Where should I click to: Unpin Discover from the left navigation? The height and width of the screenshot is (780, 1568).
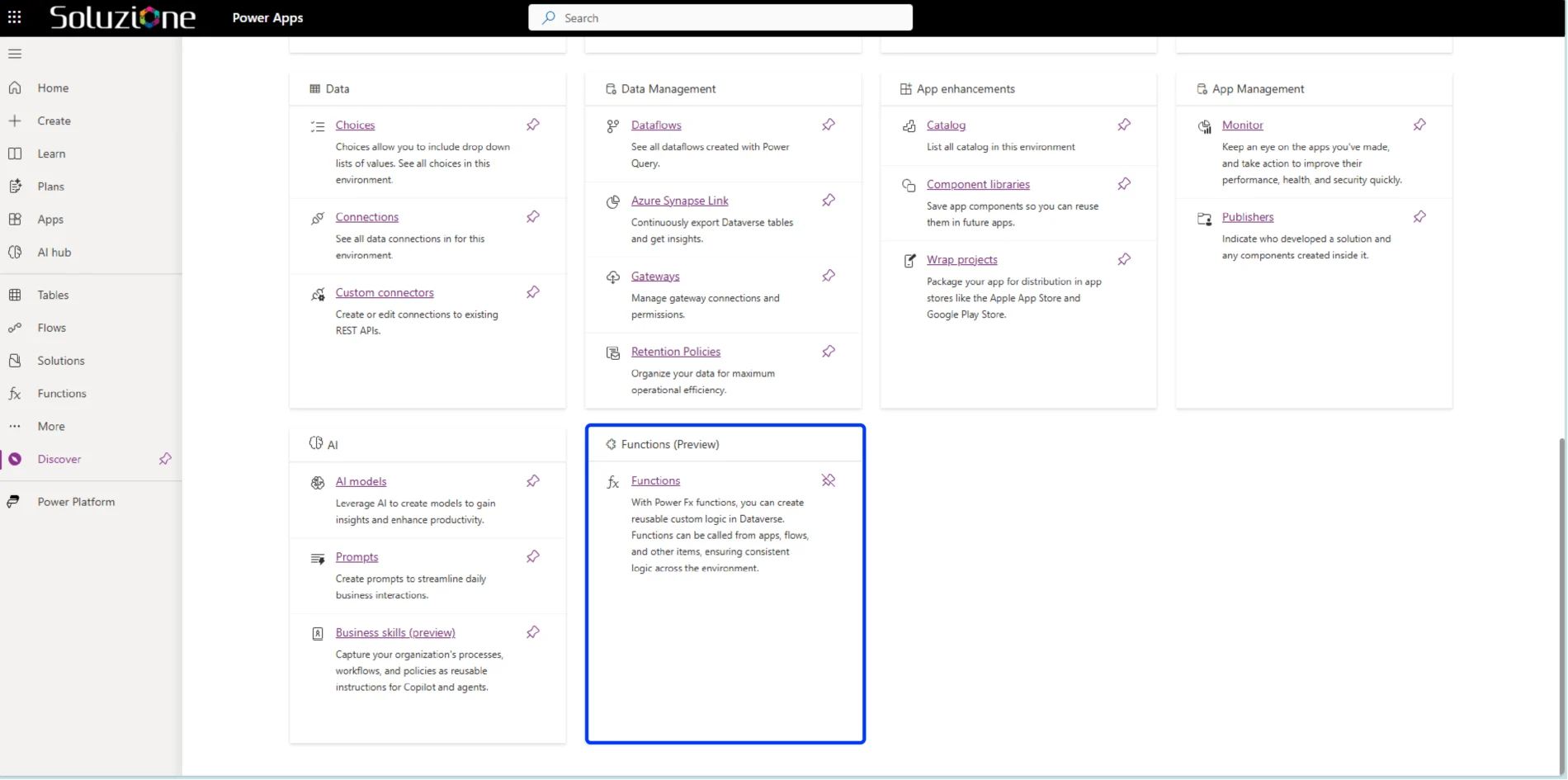(x=165, y=459)
